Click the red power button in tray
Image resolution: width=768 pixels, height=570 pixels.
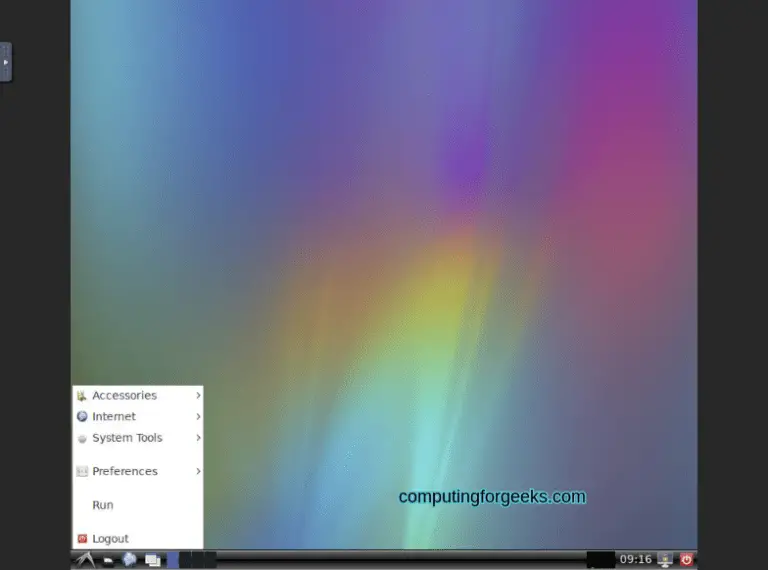(687, 560)
